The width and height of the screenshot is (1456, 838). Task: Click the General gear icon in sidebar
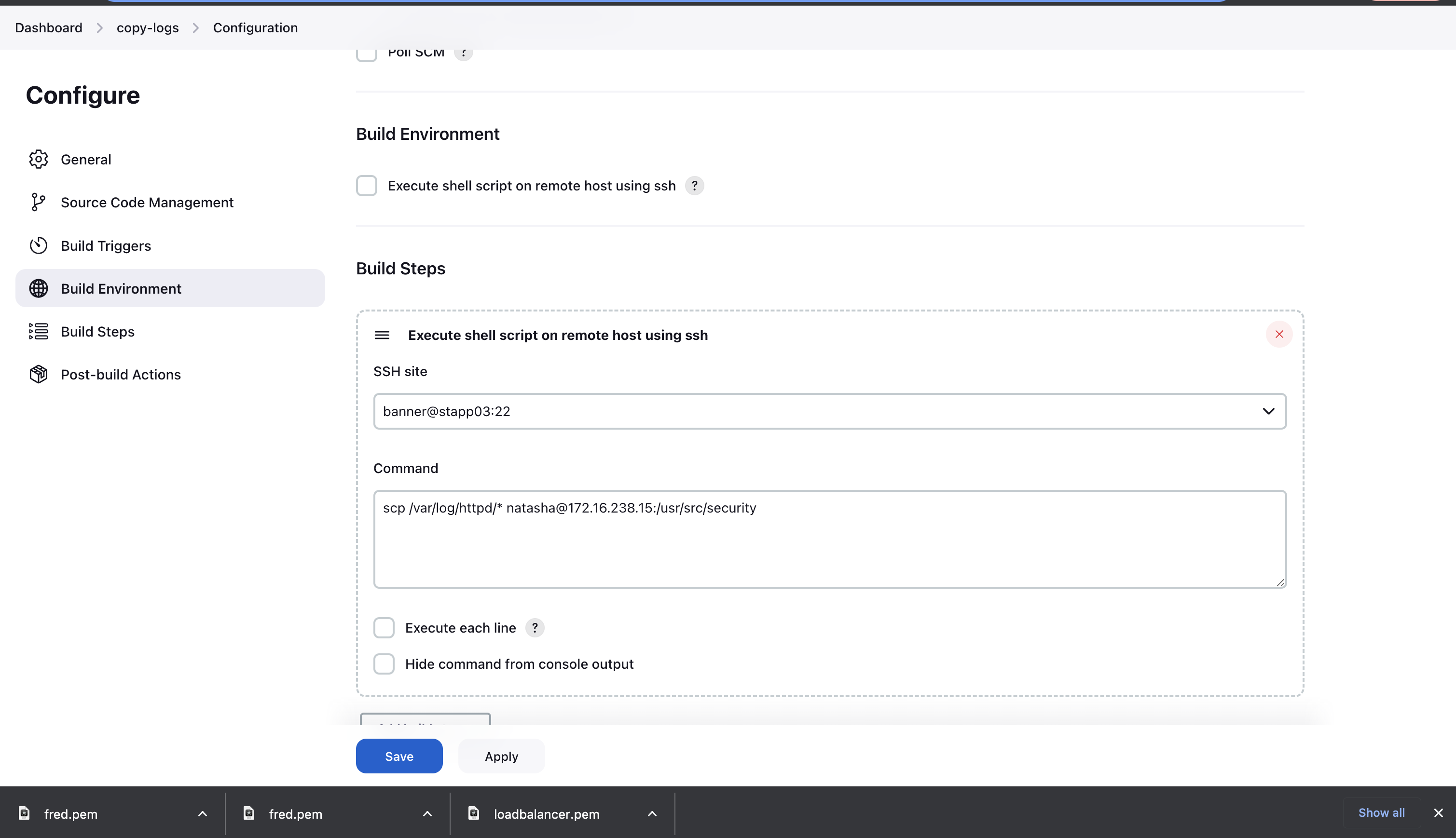coord(38,159)
